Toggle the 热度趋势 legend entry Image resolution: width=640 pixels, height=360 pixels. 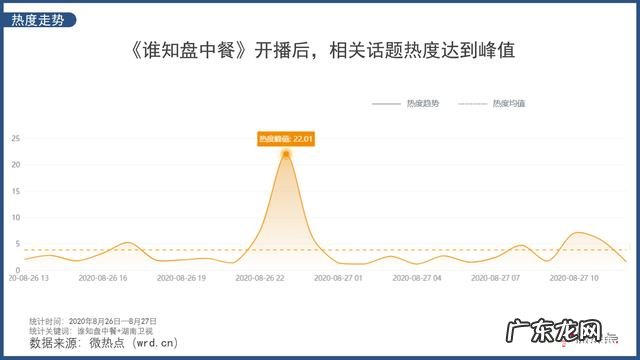(x=405, y=103)
